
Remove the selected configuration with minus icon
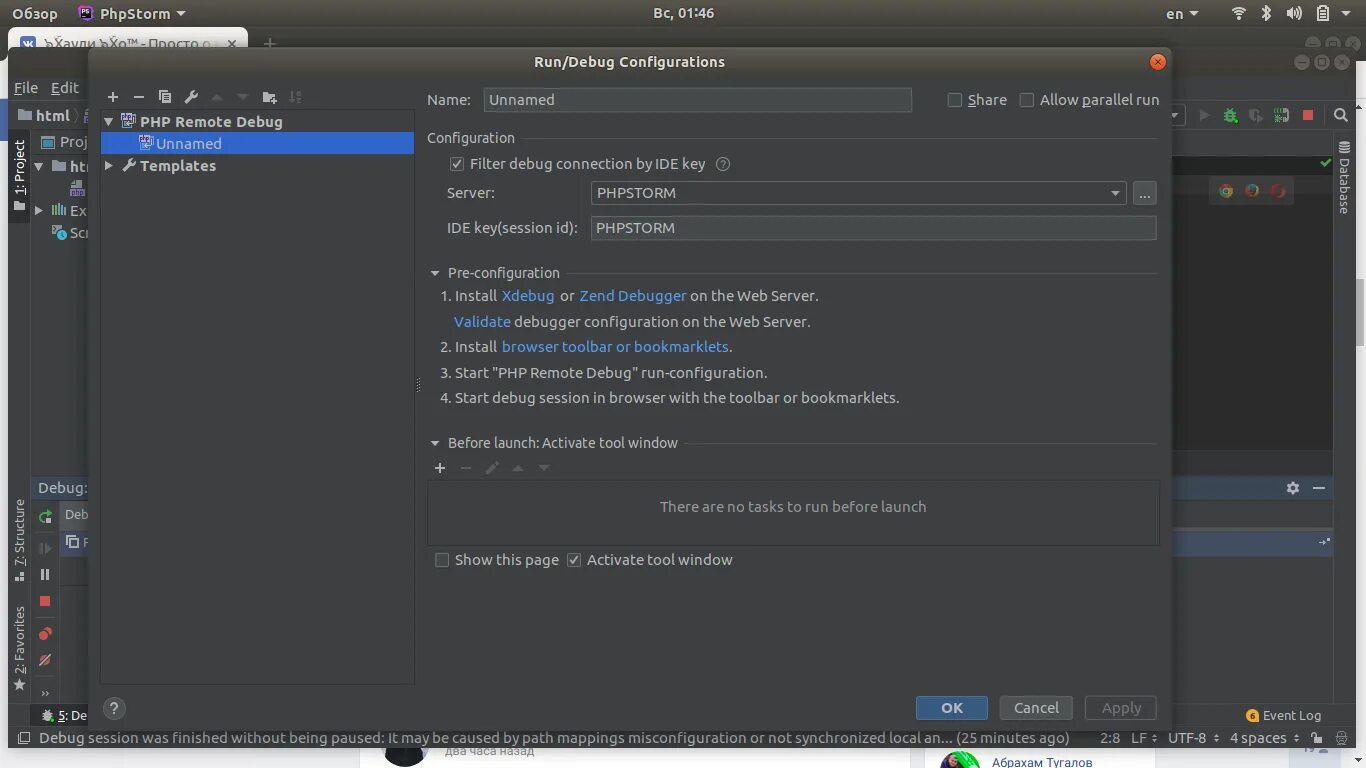click(x=139, y=97)
